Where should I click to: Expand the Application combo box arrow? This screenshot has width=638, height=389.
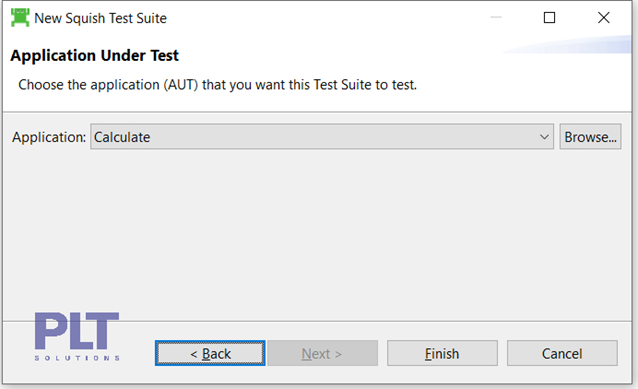(544, 137)
